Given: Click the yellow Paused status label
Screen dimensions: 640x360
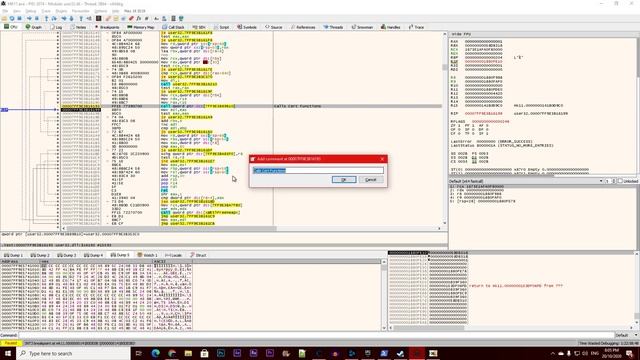Looking at the screenshot, I should point(11,343).
